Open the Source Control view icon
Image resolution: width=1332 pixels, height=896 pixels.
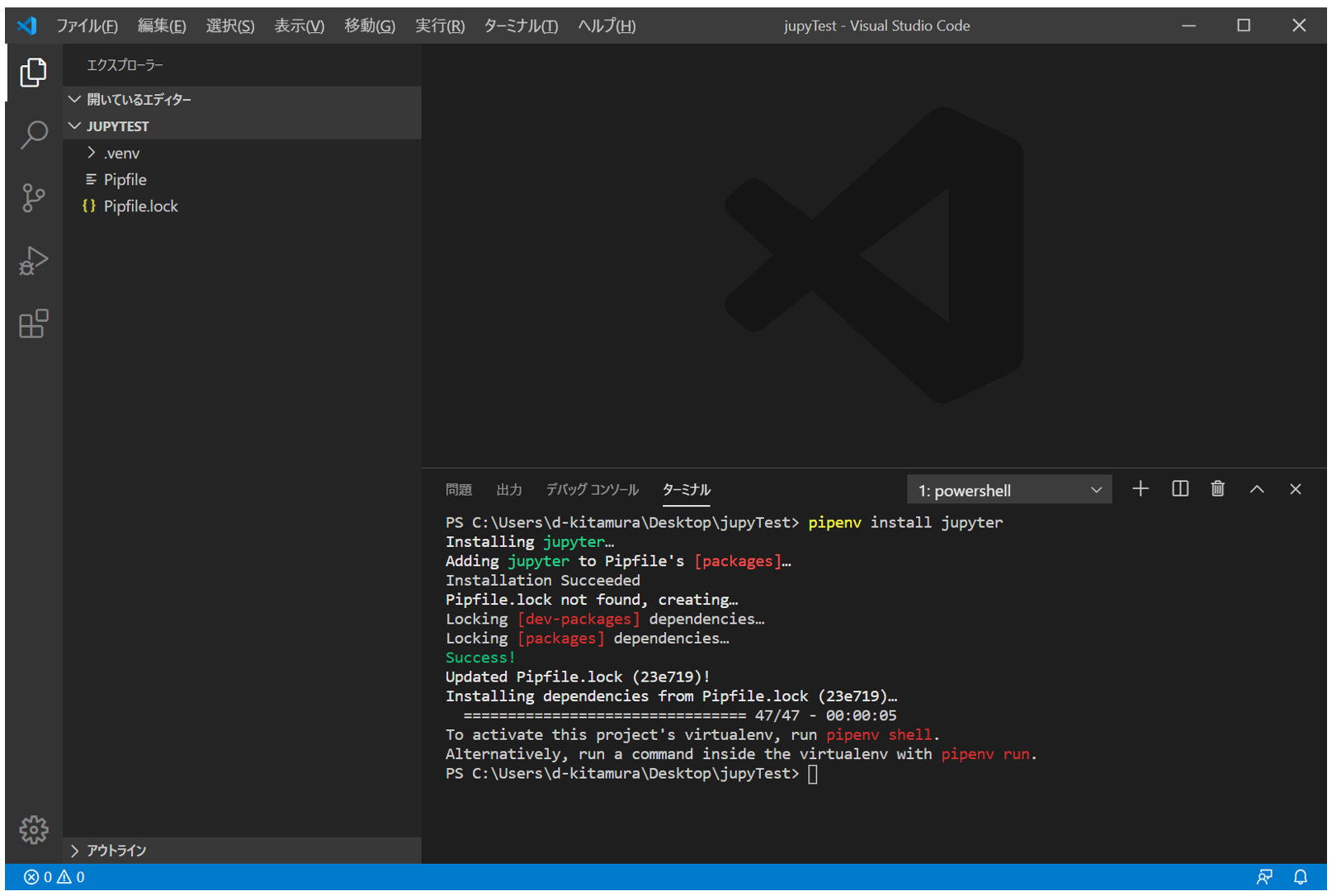(x=33, y=198)
